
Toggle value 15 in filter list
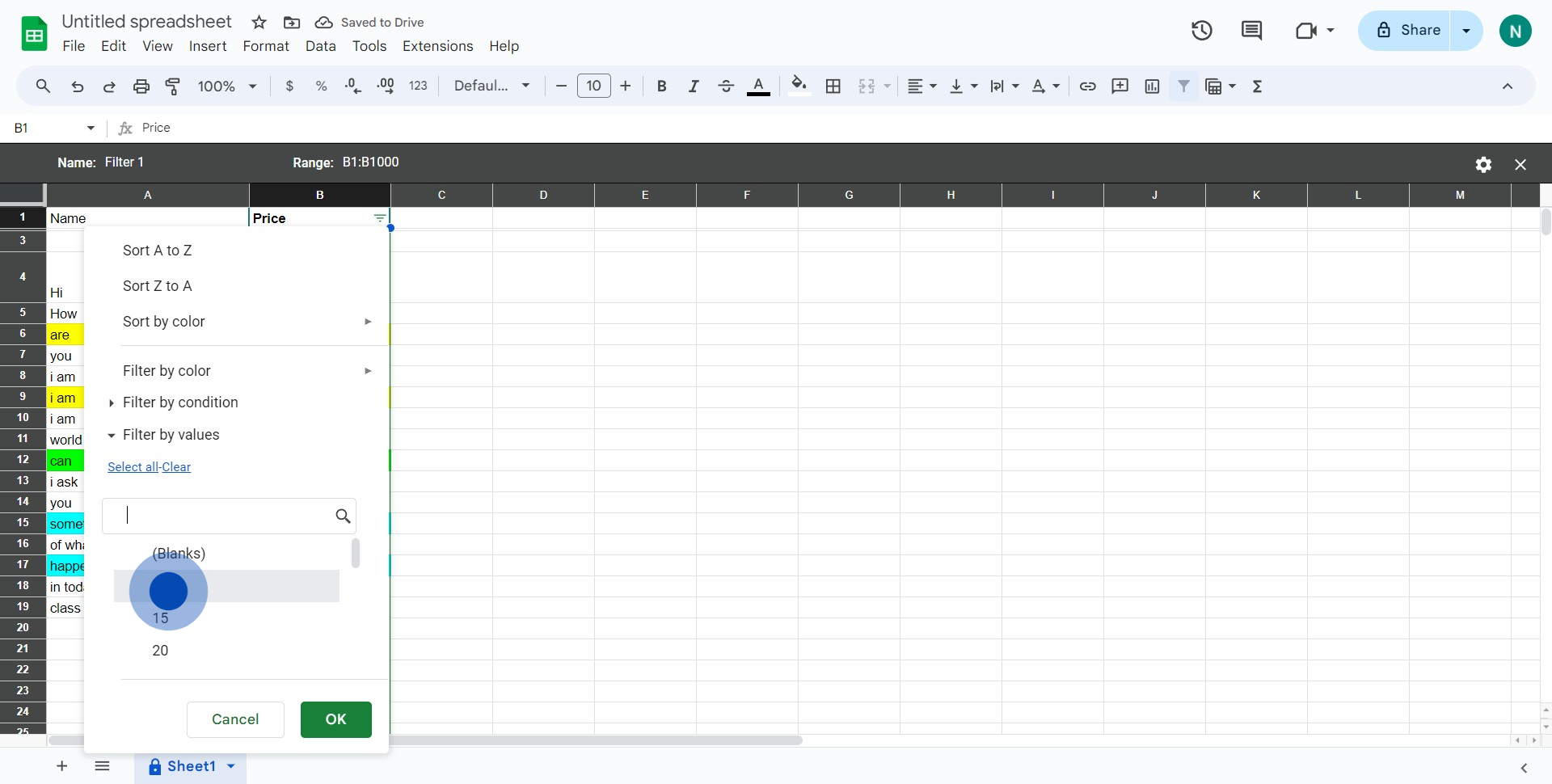coord(161,618)
